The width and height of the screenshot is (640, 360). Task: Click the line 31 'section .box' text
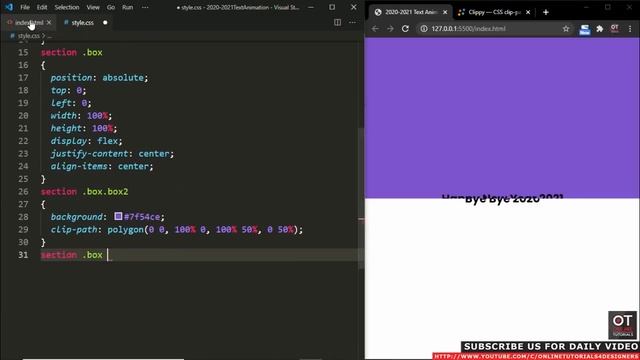[x=72, y=255]
